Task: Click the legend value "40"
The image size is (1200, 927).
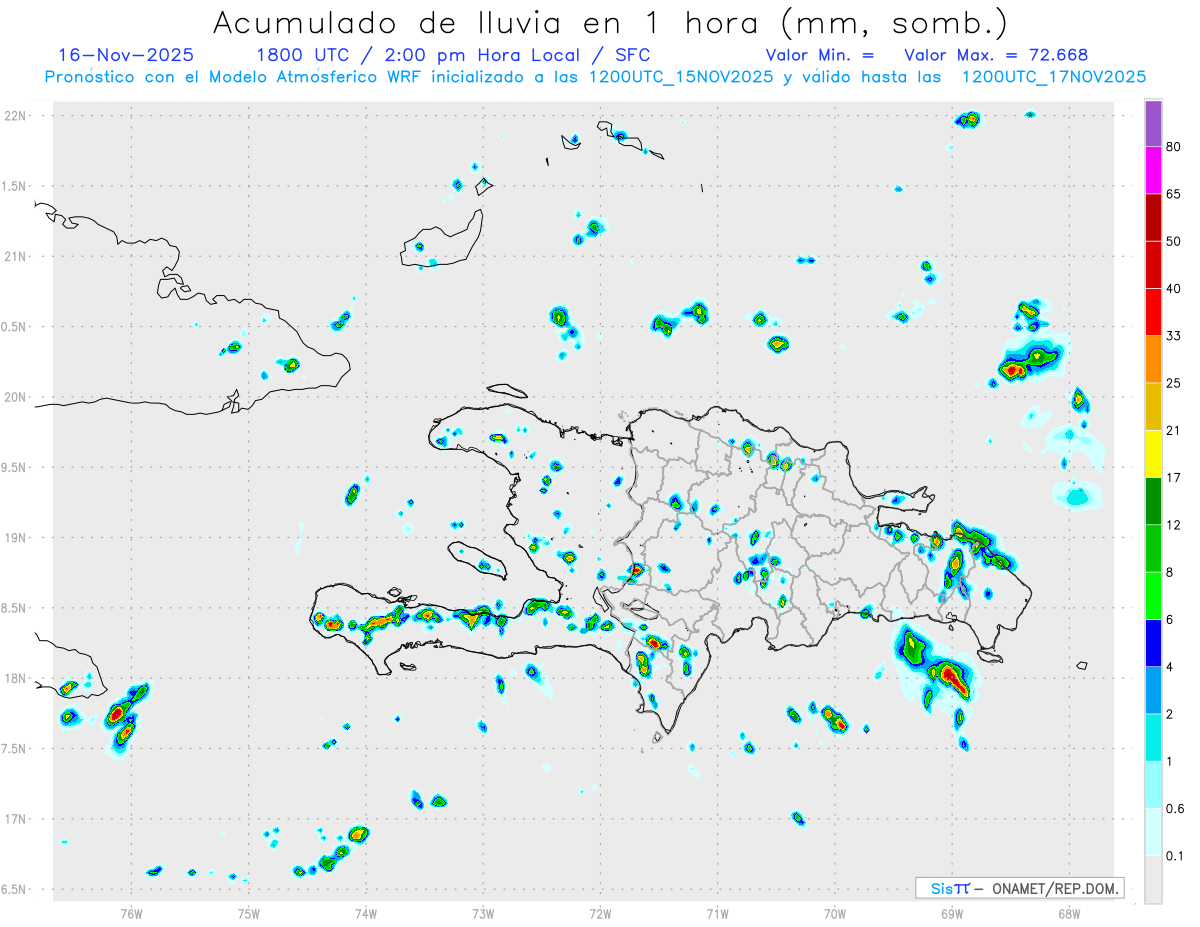Action: point(1174,289)
